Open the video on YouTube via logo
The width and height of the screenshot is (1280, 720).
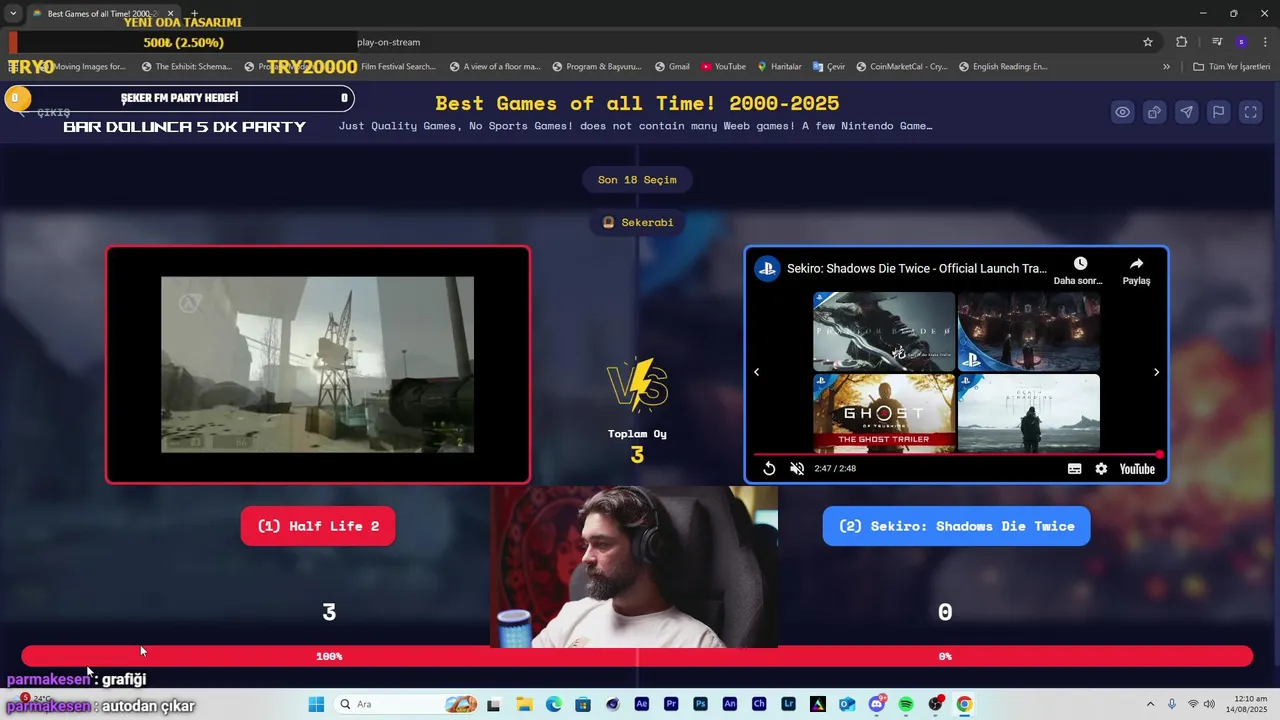click(x=1137, y=469)
